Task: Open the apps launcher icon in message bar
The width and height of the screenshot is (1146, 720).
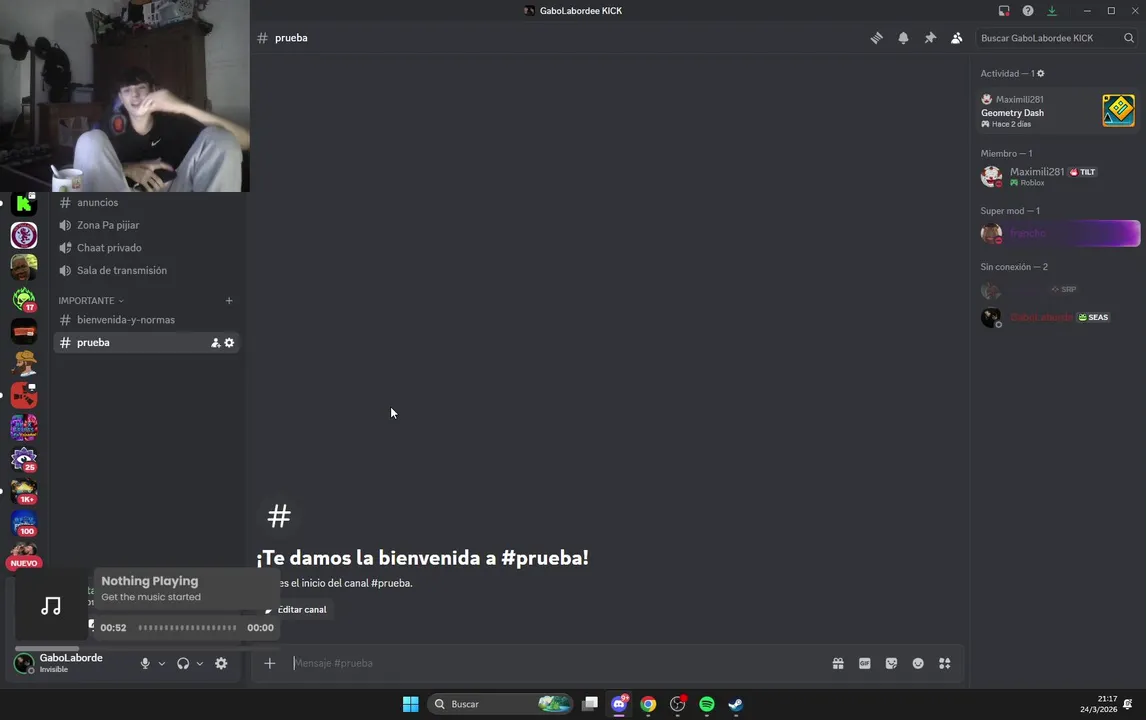Action: click(944, 664)
